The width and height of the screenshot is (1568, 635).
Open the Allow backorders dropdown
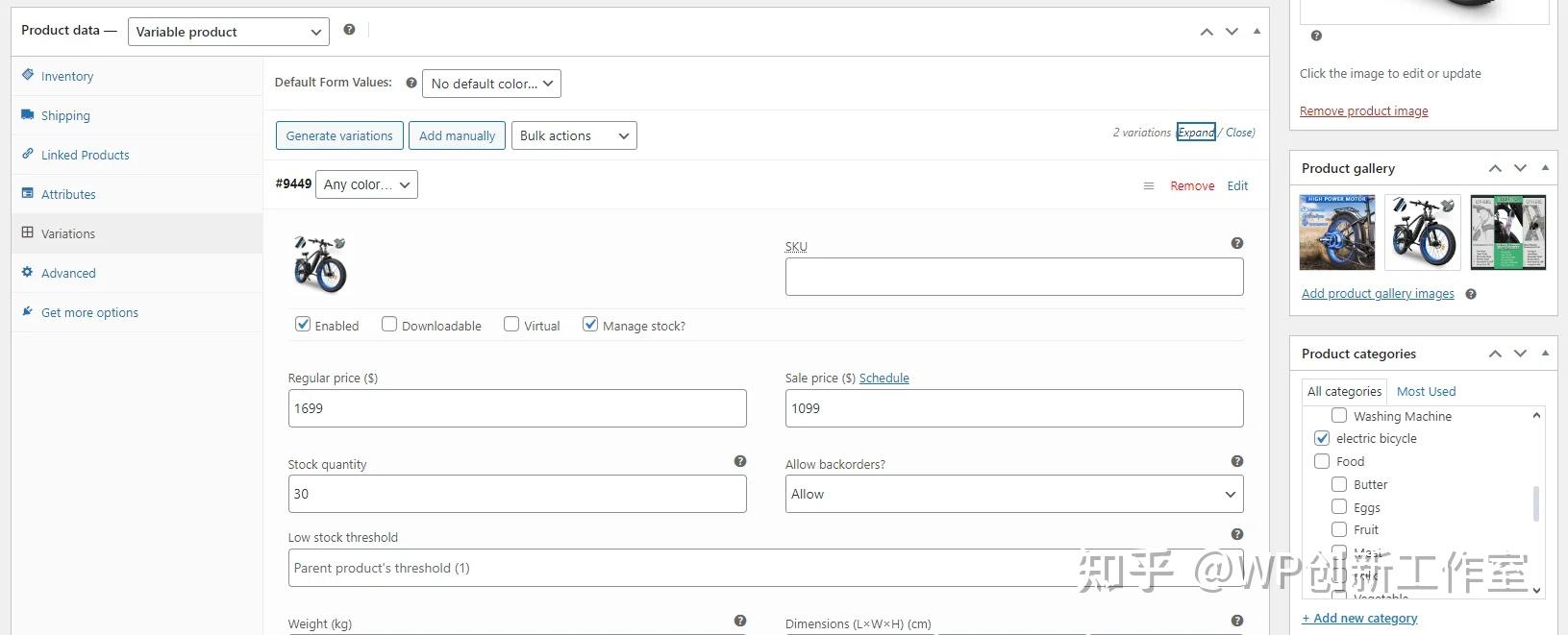(1013, 494)
